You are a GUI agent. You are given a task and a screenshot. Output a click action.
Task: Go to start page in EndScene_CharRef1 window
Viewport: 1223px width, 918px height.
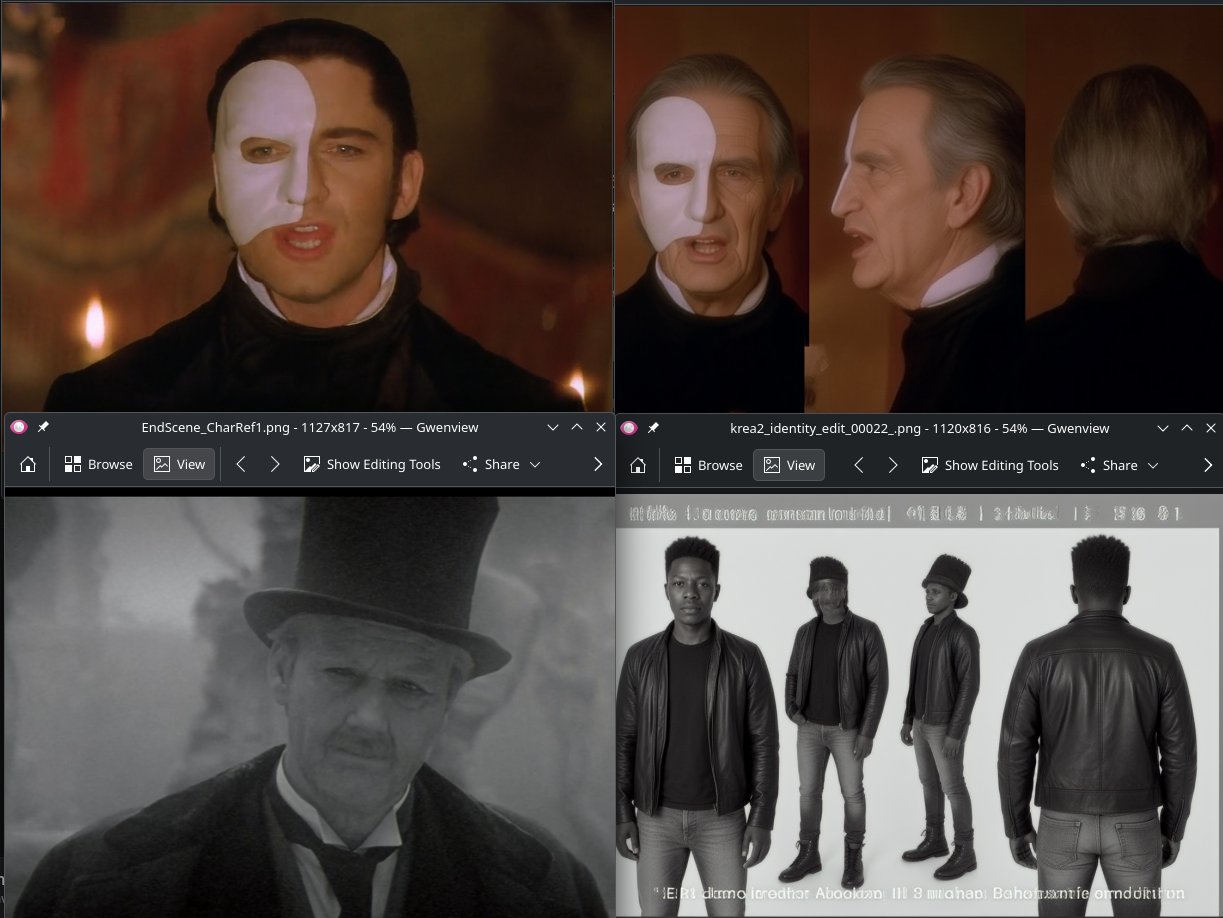tap(28, 464)
